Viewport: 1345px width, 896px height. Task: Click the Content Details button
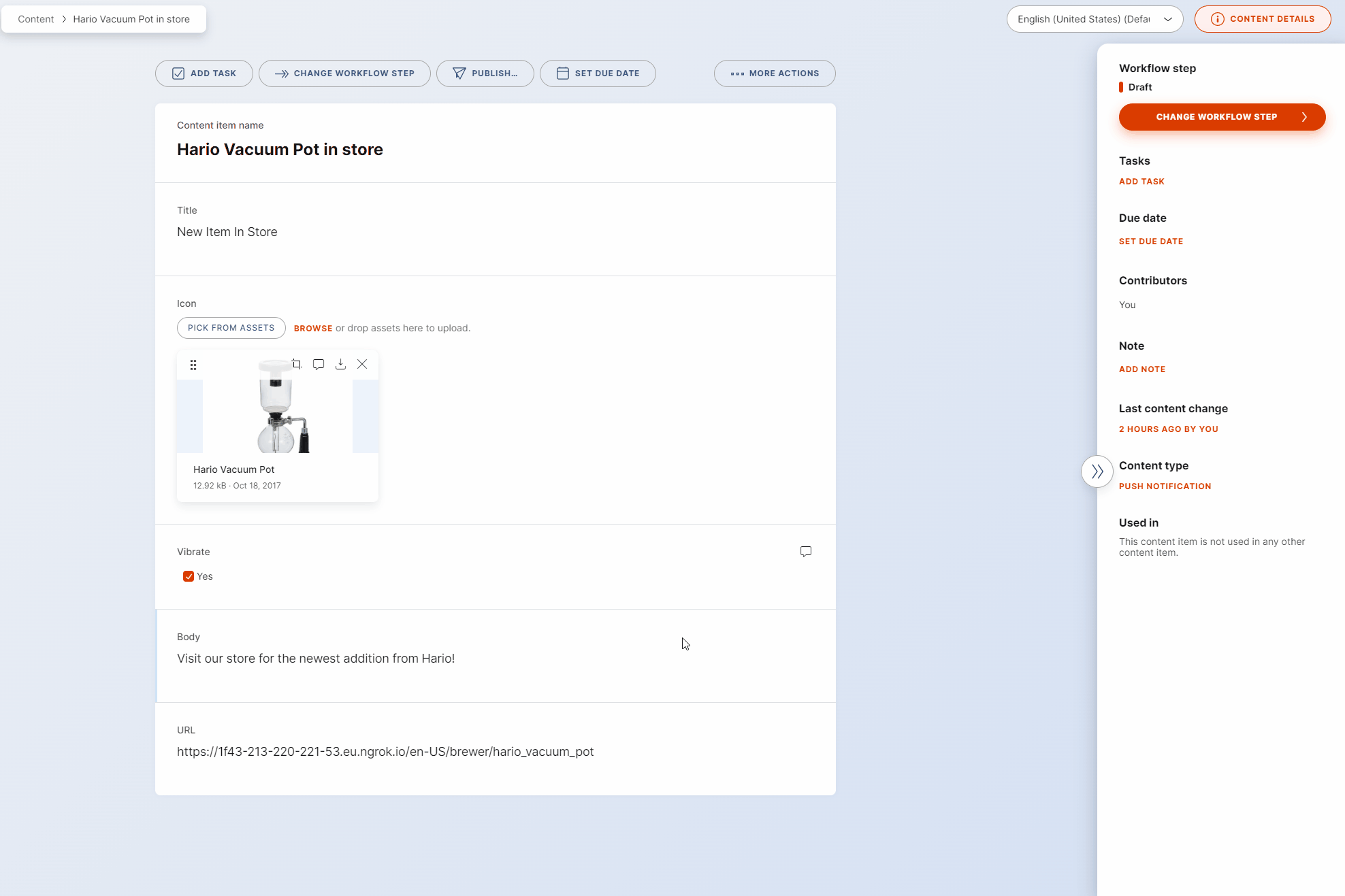tap(1263, 19)
